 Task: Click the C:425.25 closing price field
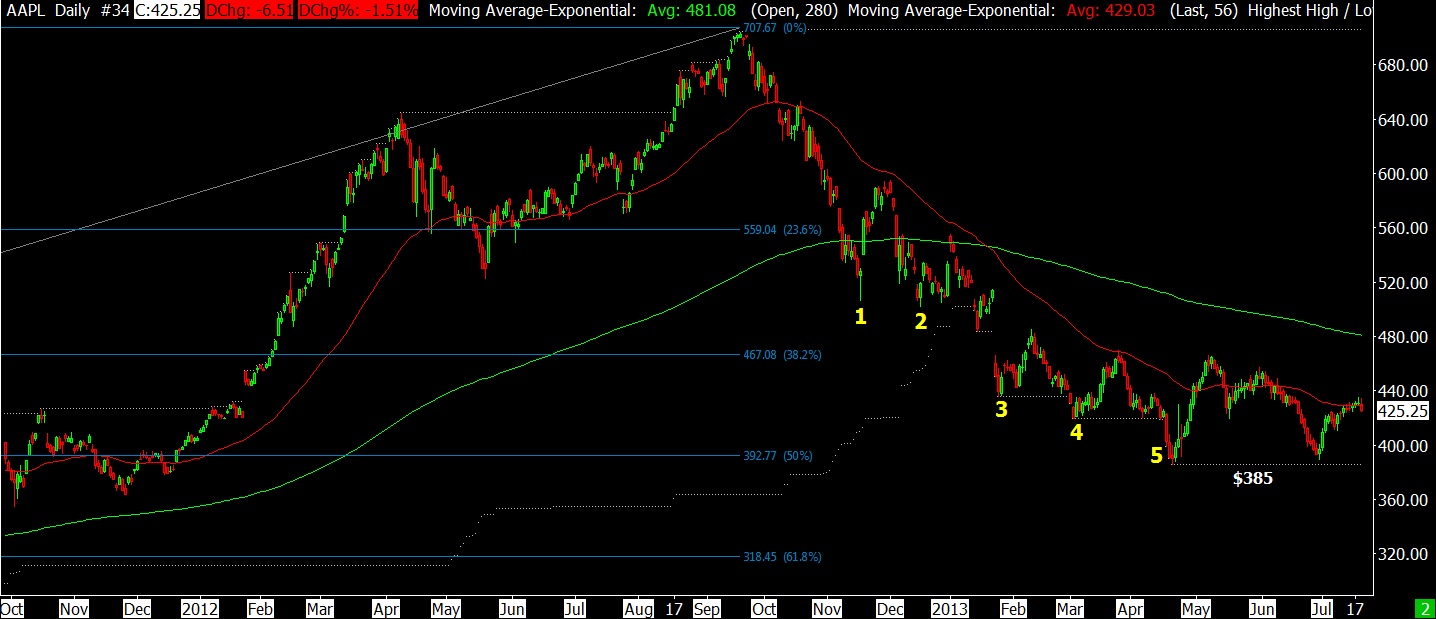(x=169, y=10)
